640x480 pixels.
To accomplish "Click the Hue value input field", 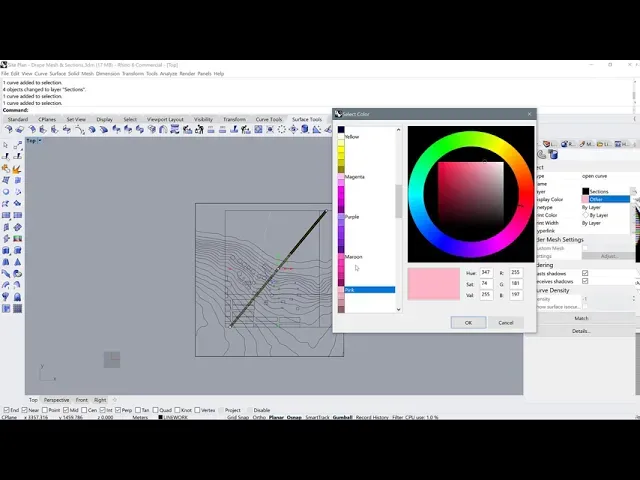I will [x=486, y=272].
